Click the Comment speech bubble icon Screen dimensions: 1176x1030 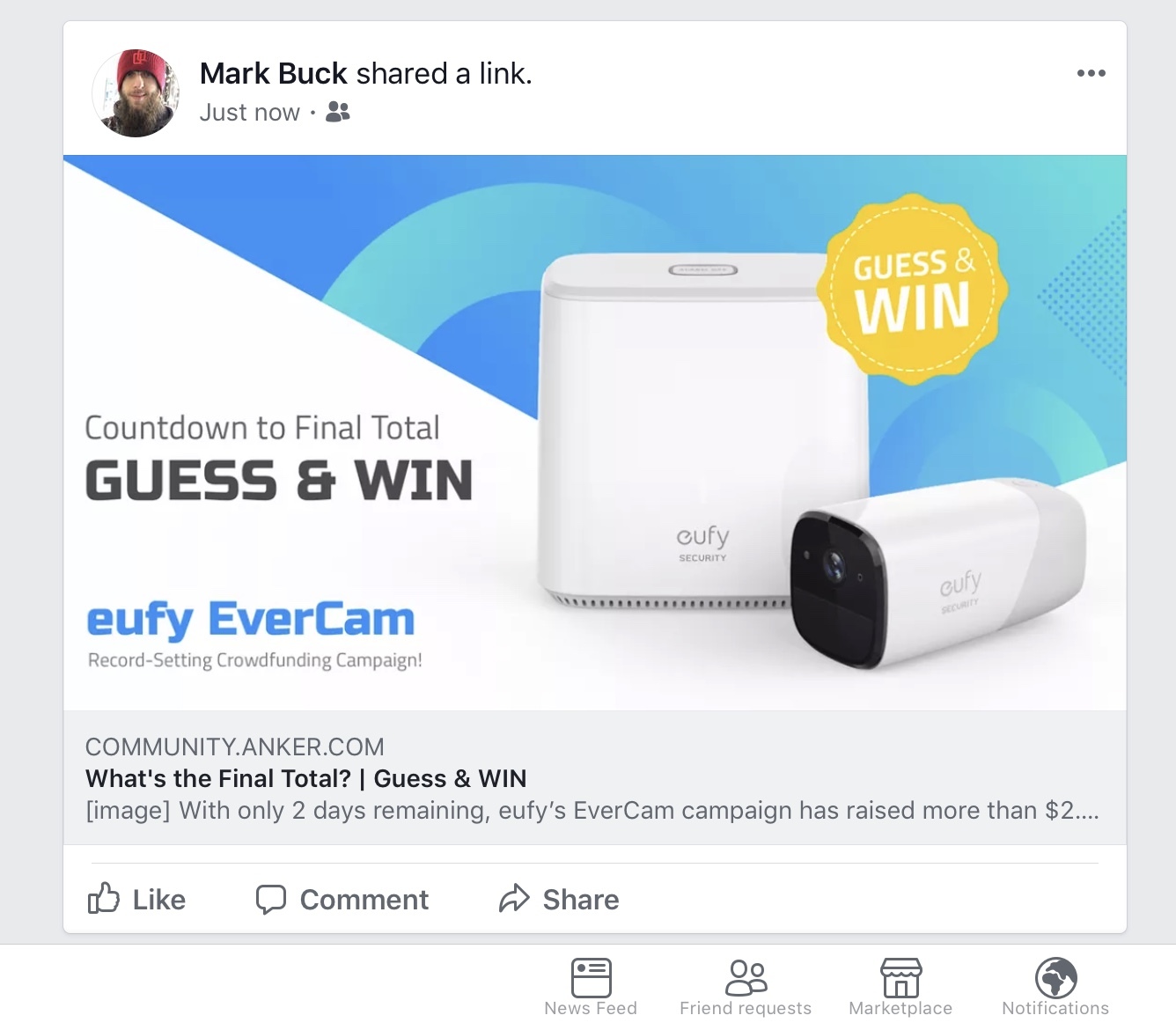271,900
